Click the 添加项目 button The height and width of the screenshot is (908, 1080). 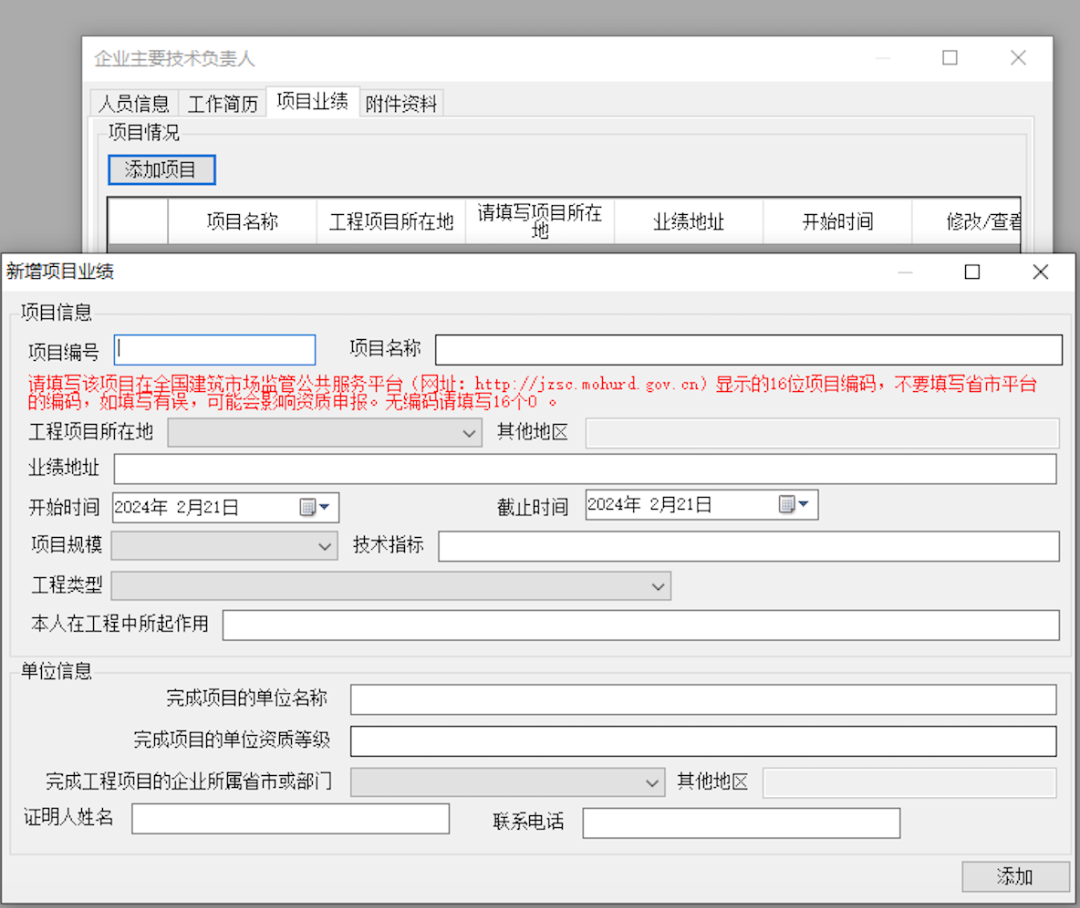tap(161, 170)
